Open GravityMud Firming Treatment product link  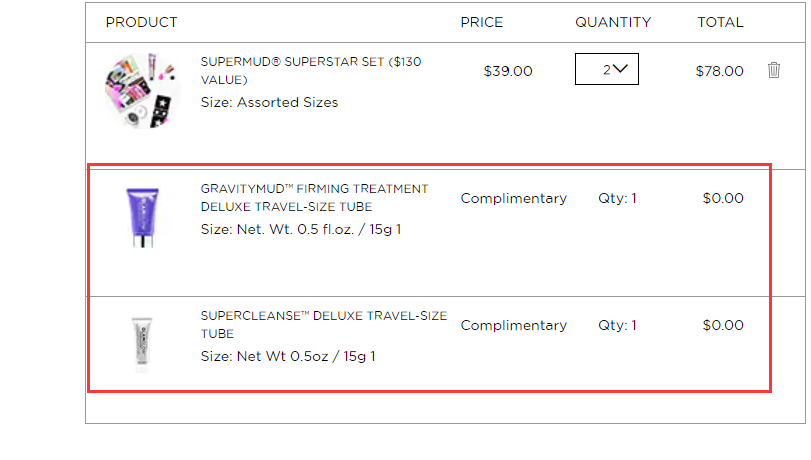pos(314,198)
